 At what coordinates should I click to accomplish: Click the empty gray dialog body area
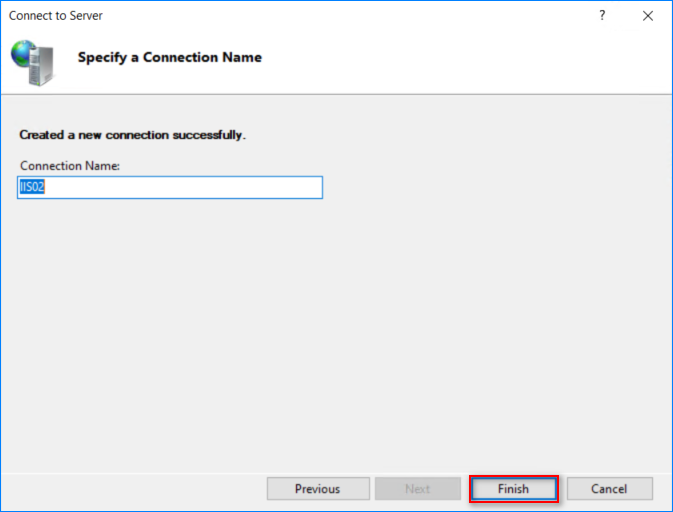pos(336,335)
